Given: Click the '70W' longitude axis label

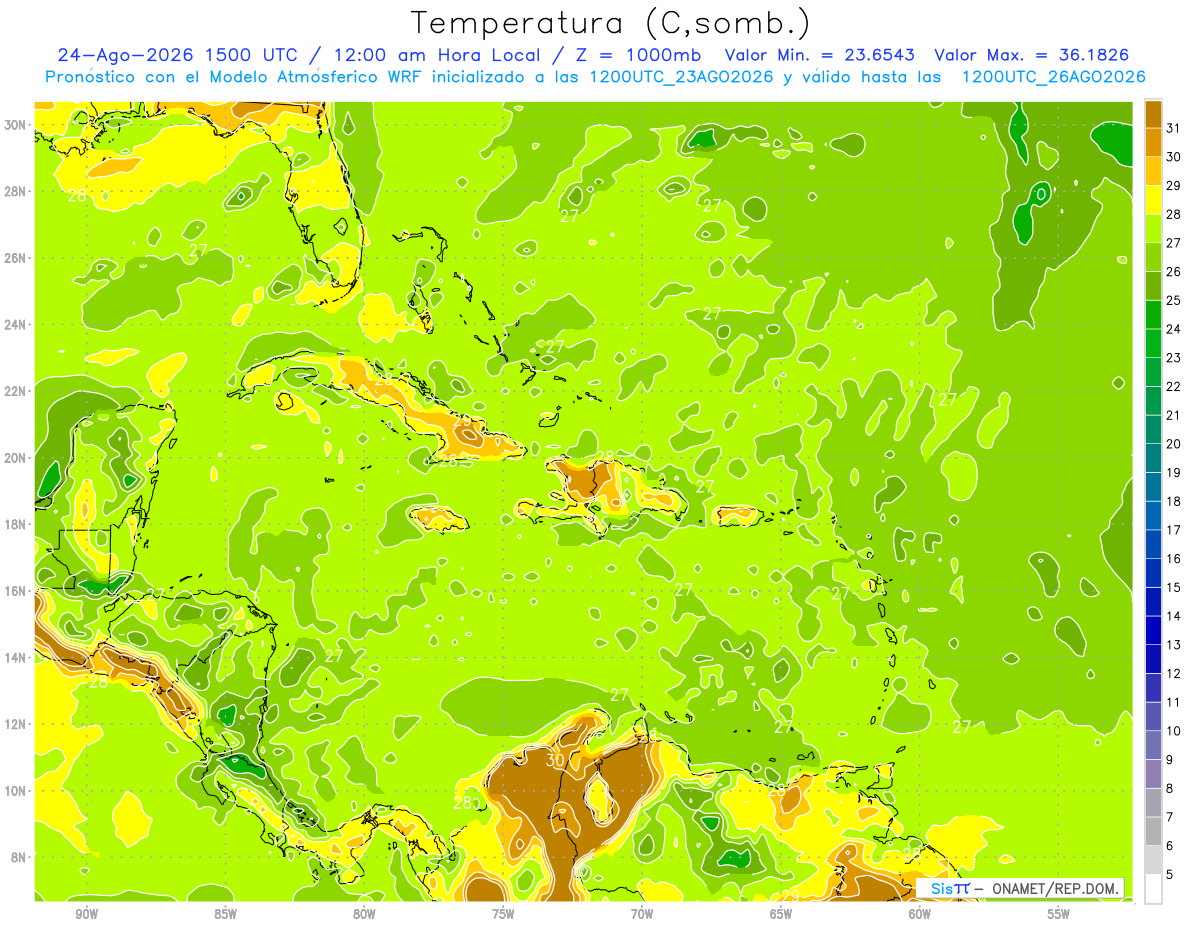Looking at the screenshot, I should (642, 914).
